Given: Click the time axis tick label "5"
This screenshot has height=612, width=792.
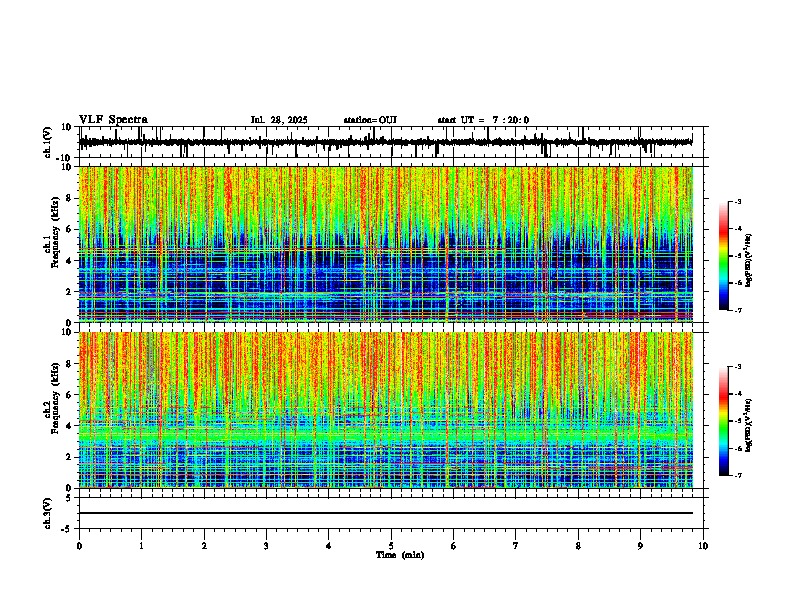Looking at the screenshot, I should (x=391, y=546).
